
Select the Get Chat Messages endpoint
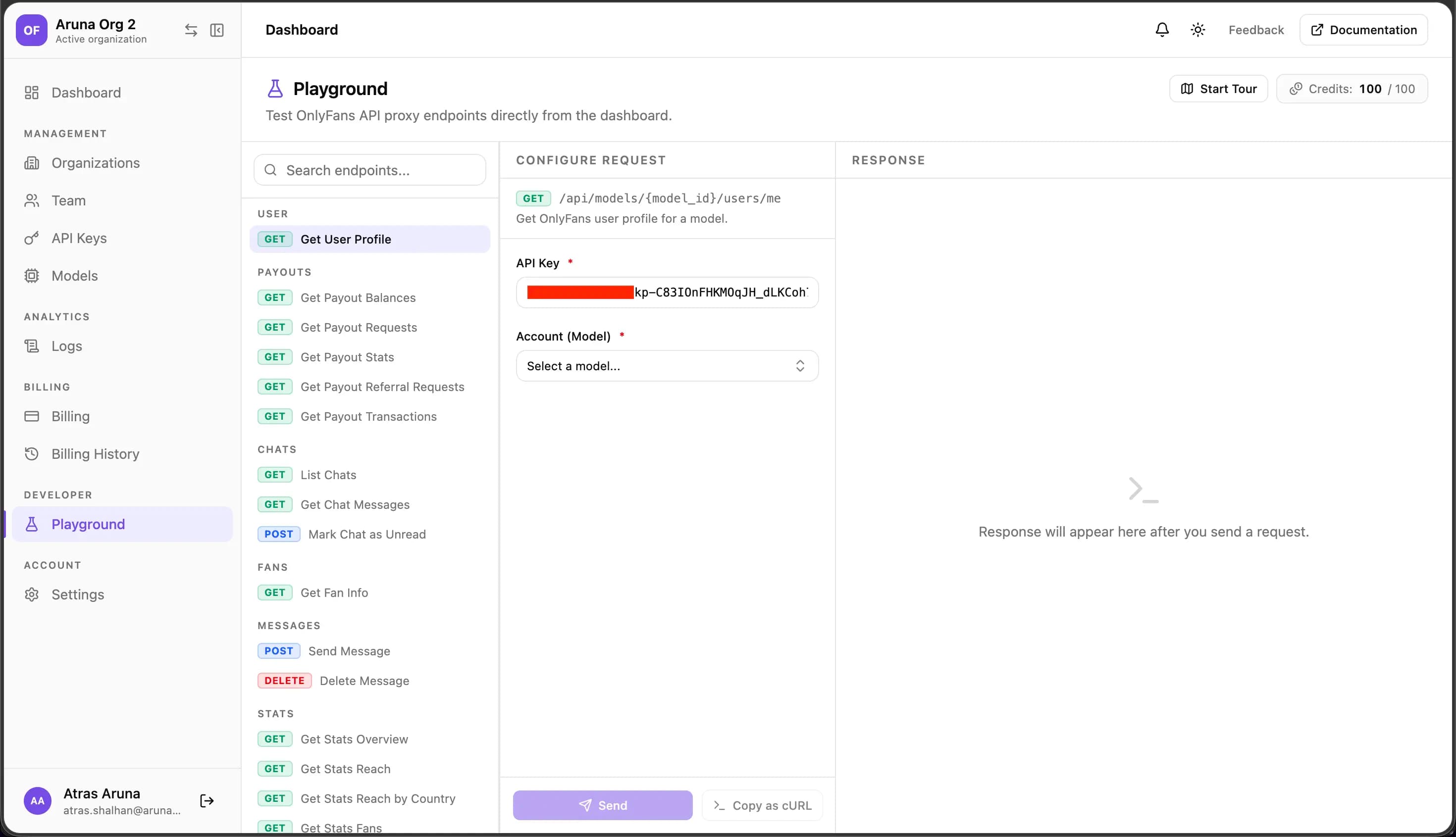(370, 505)
